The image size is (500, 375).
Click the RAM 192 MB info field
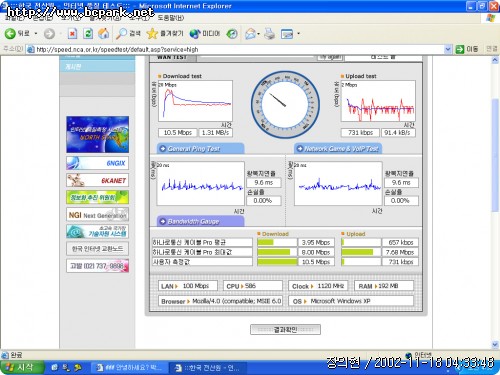384,286
